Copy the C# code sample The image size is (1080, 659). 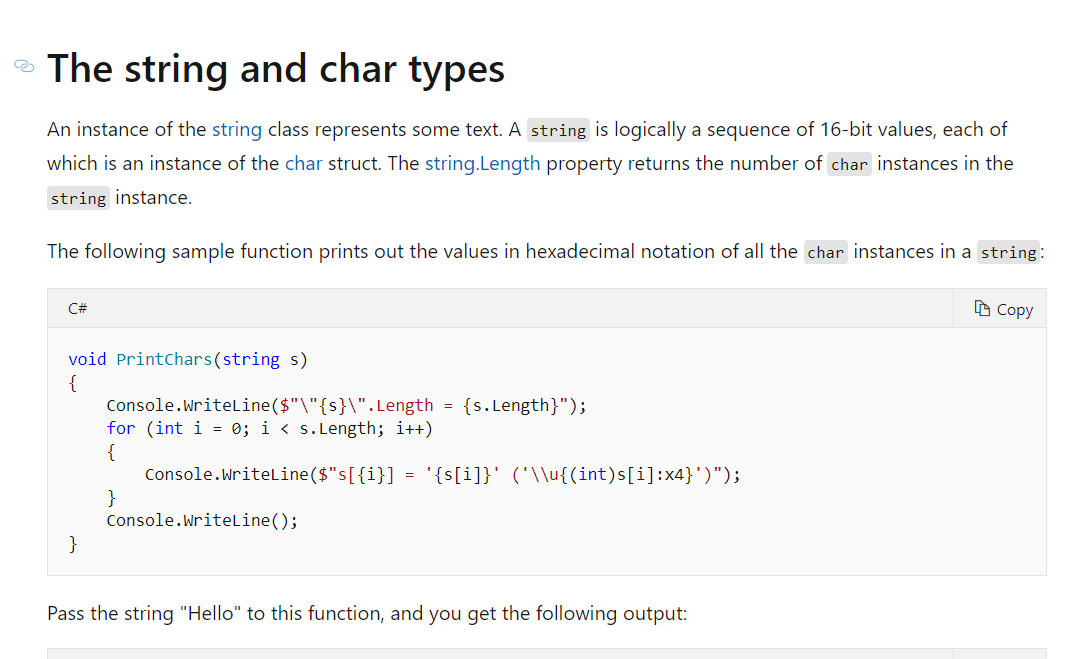point(1004,309)
